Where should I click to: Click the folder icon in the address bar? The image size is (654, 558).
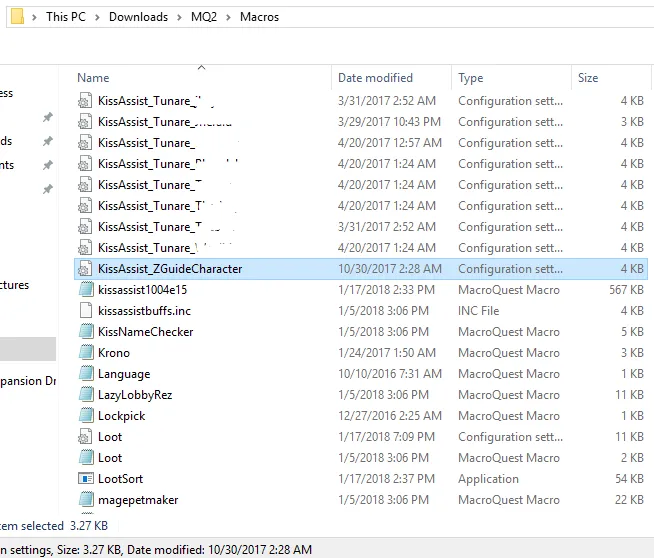tap(16, 17)
